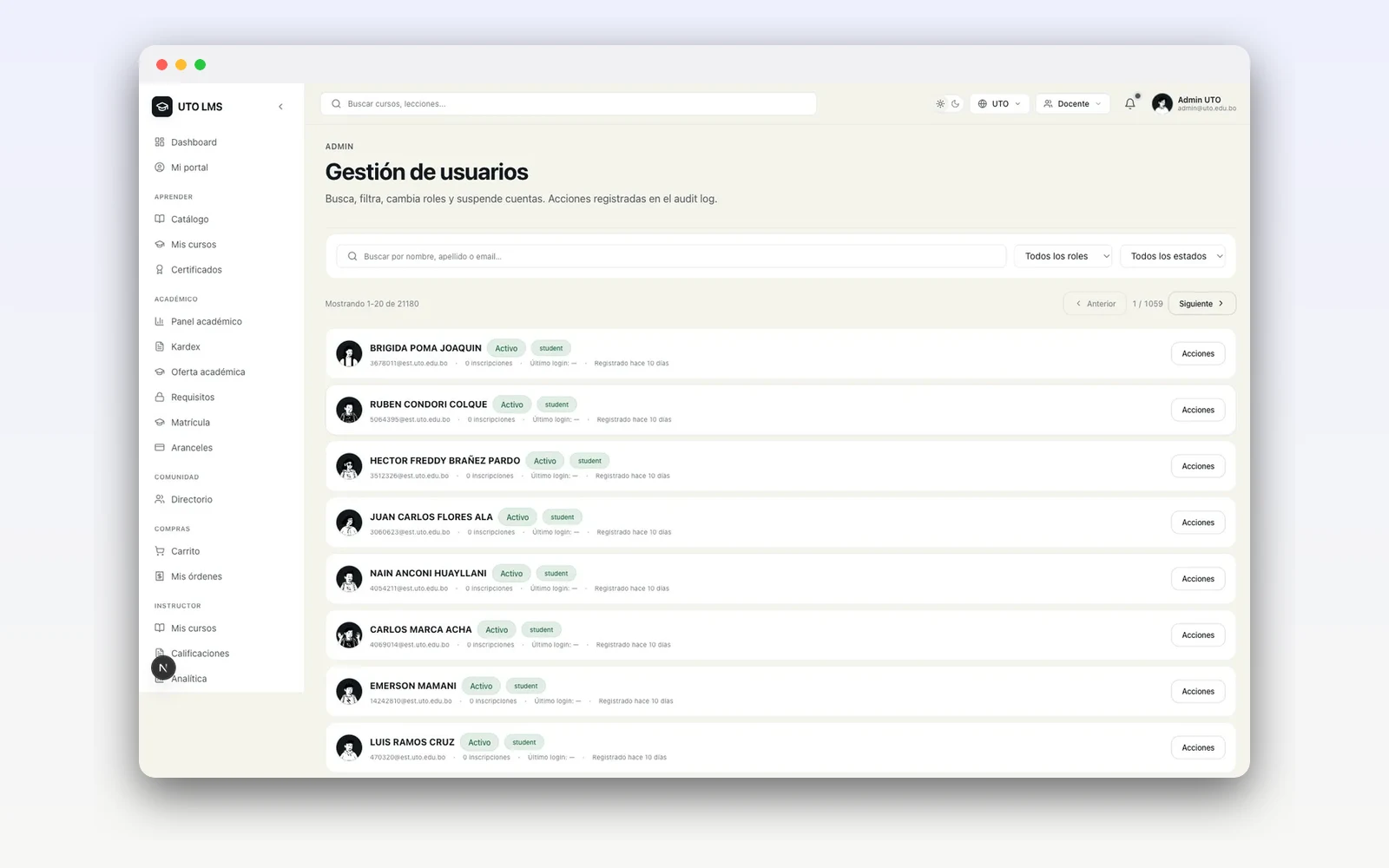Switch to light theme sun icon
Image resolution: width=1389 pixels, height=868 pixels.
[940, 104]
